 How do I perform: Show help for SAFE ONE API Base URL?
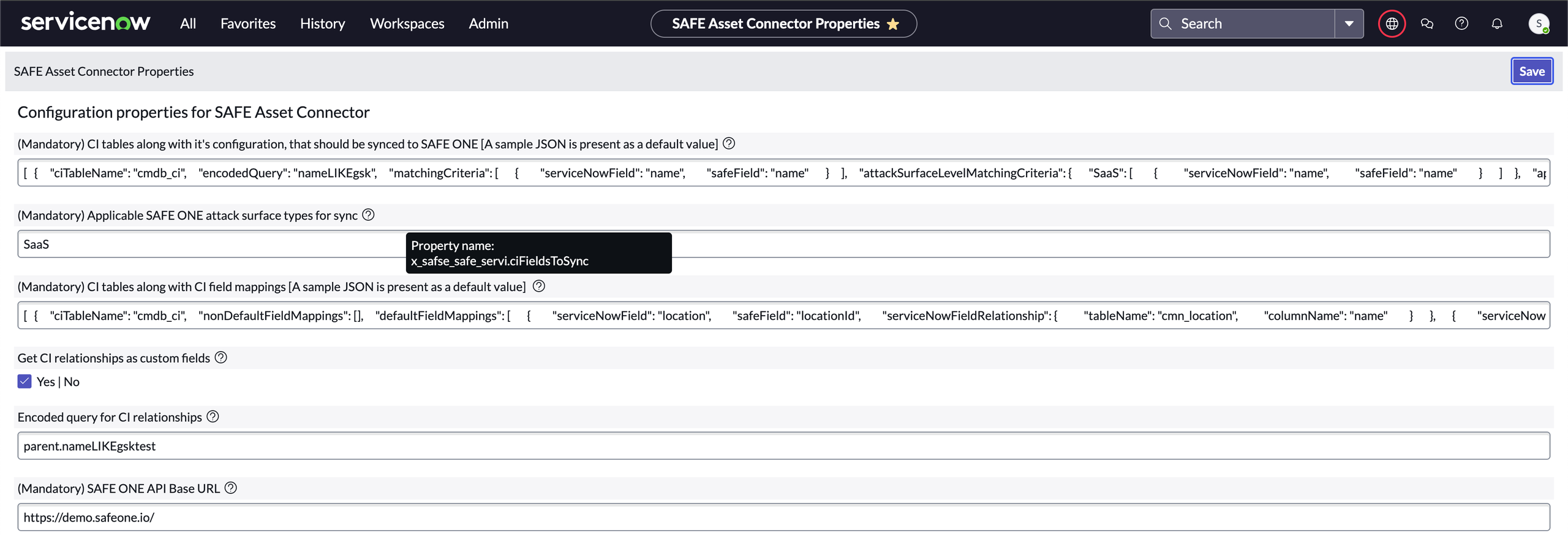point(230,488)
